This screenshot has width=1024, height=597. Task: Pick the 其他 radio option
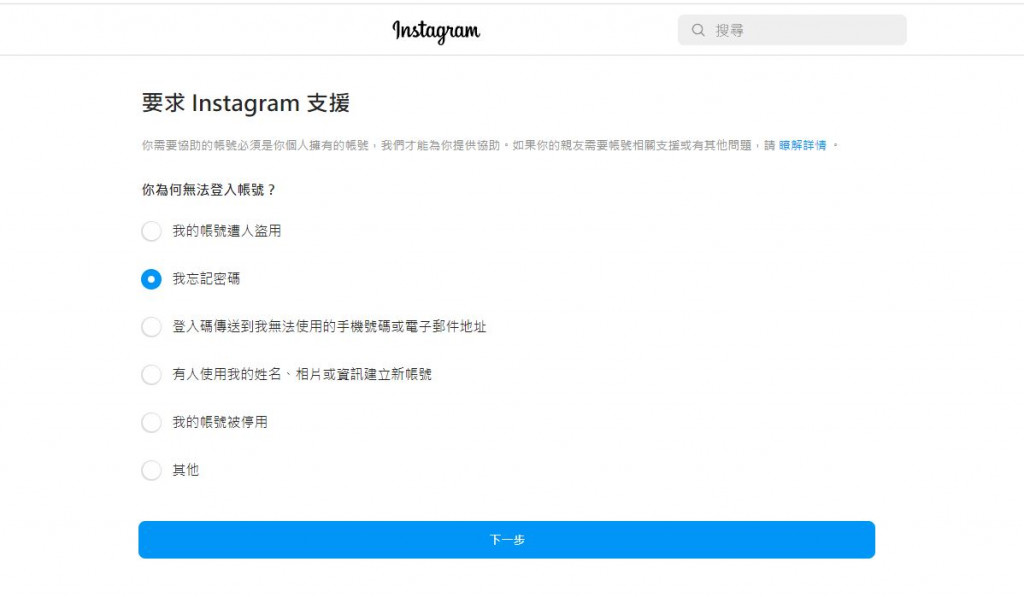[x=152, y=470]
